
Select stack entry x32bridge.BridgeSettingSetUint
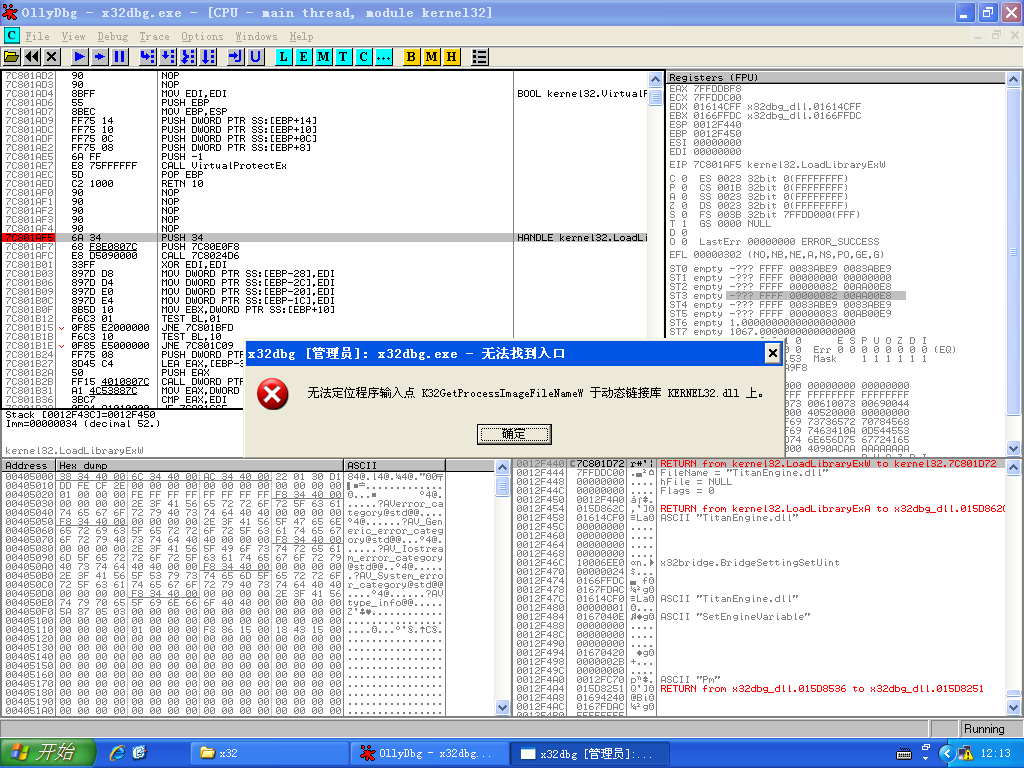click(x=759, y=562)
